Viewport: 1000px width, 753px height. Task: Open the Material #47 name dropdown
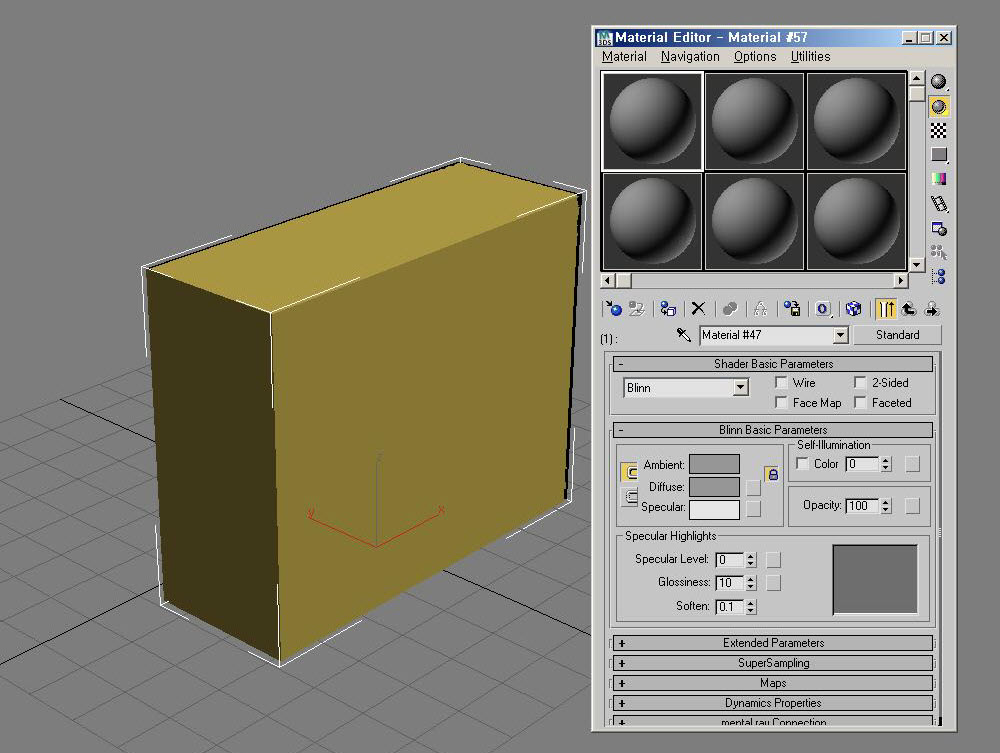coord(841,335)
